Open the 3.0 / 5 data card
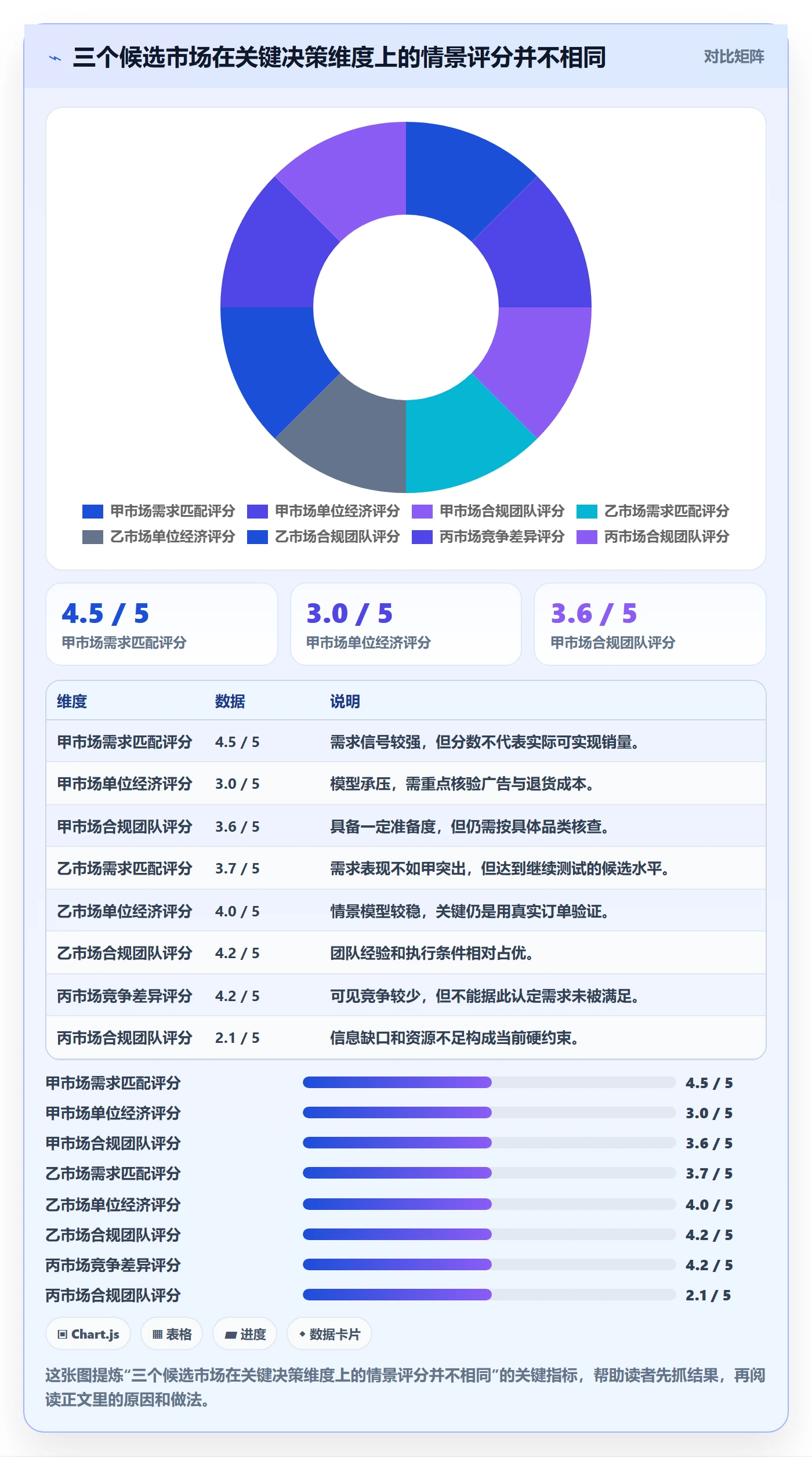Screen dimensions: 812x1457 [406, 624]
